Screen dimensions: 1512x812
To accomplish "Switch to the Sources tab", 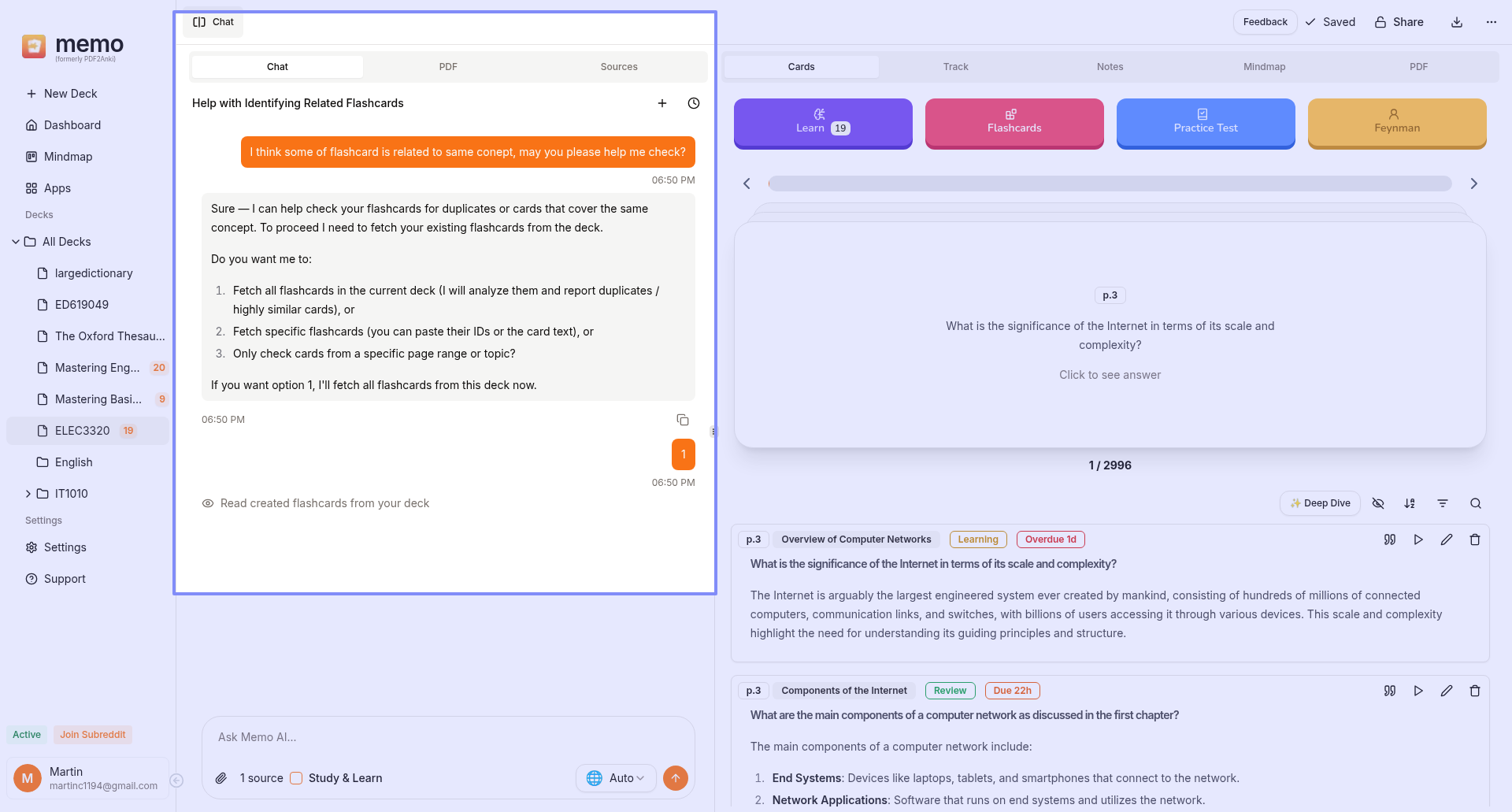I will point(619,67).
